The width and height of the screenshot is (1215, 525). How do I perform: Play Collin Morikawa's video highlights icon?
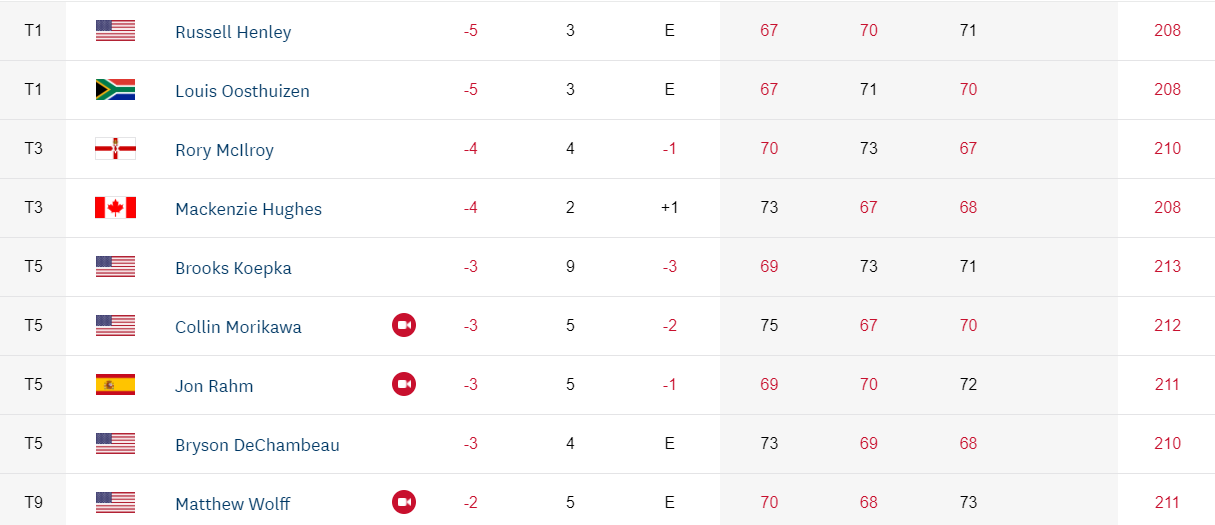[x=403, y=325]
